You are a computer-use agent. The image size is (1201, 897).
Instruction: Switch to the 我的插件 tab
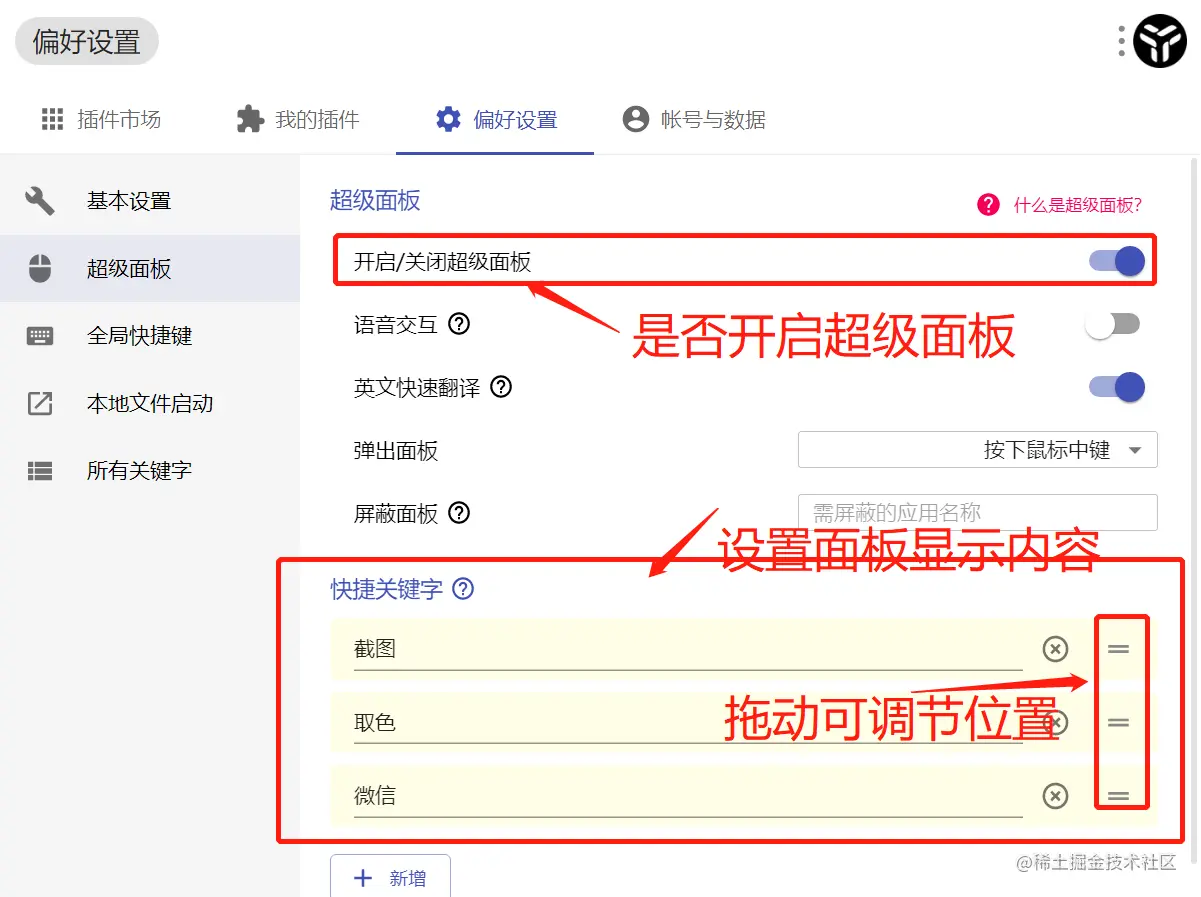(x=298, y=120)
